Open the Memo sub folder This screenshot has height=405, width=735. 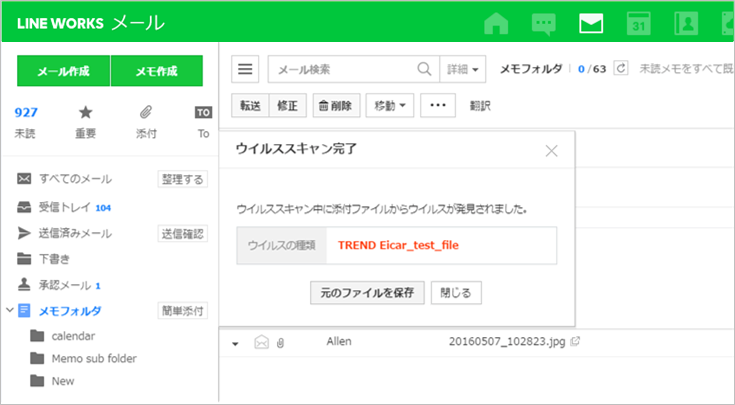coord(93,358)
